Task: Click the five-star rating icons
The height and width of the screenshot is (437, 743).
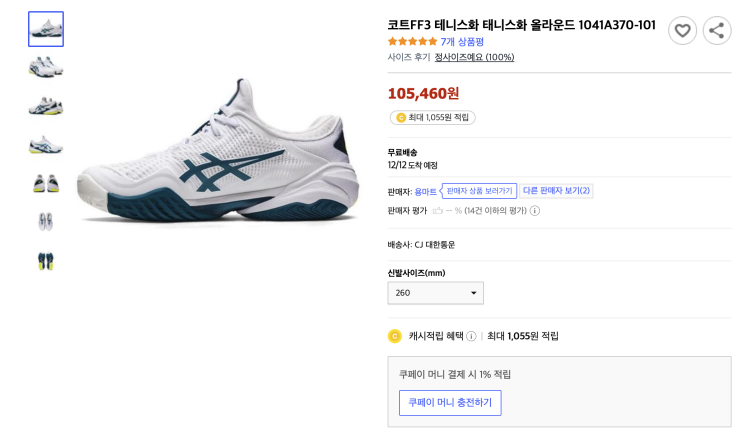Action: [412, 42]
